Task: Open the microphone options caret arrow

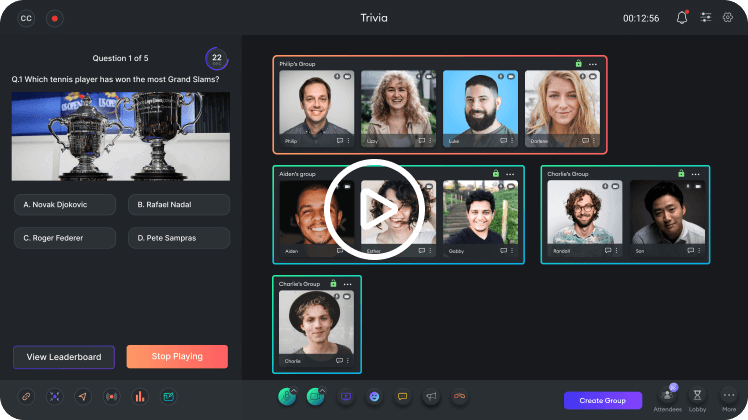Action: tap(294, 390)
